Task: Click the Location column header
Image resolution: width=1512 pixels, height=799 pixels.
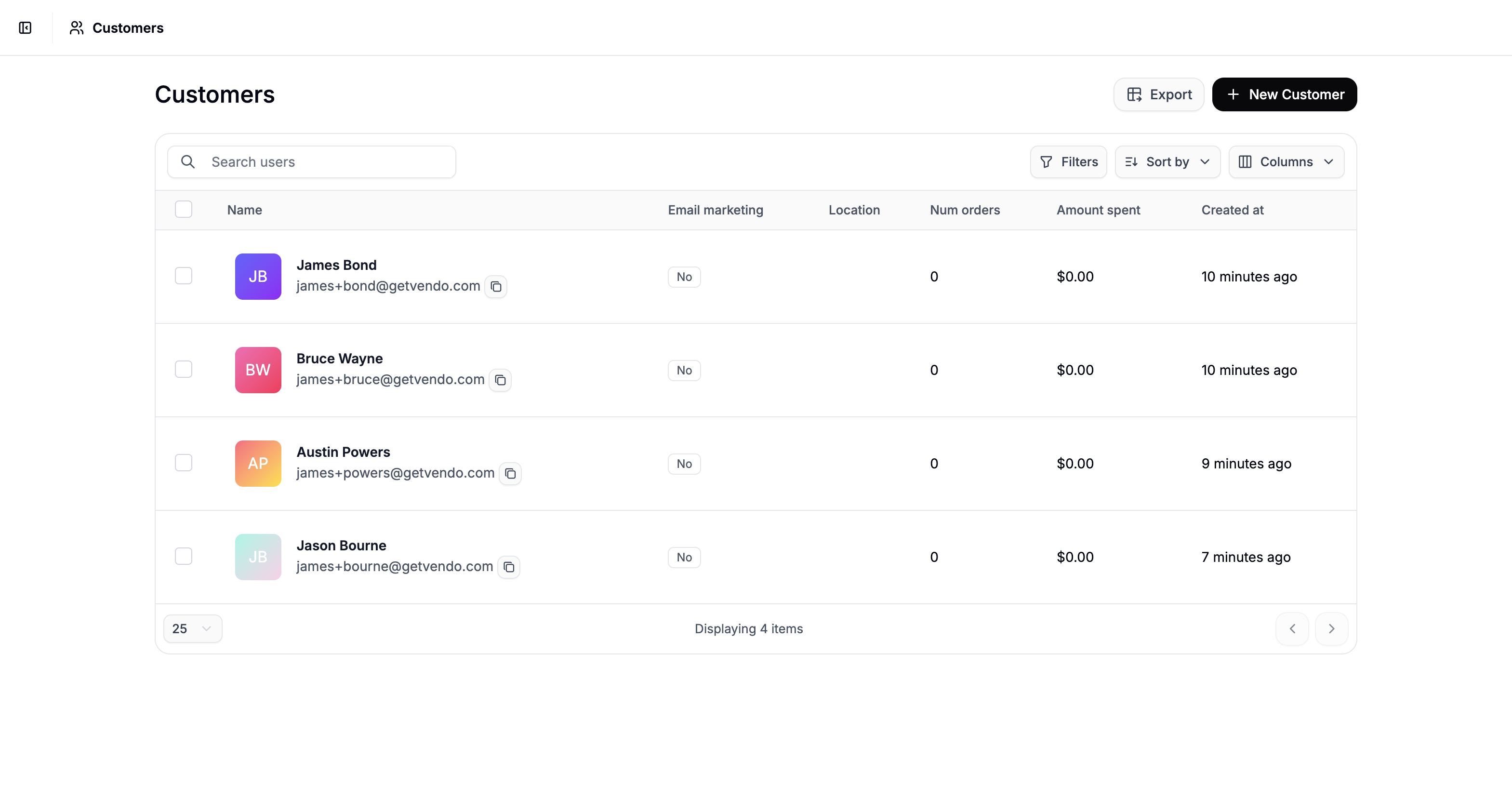Action: [854, 210]
